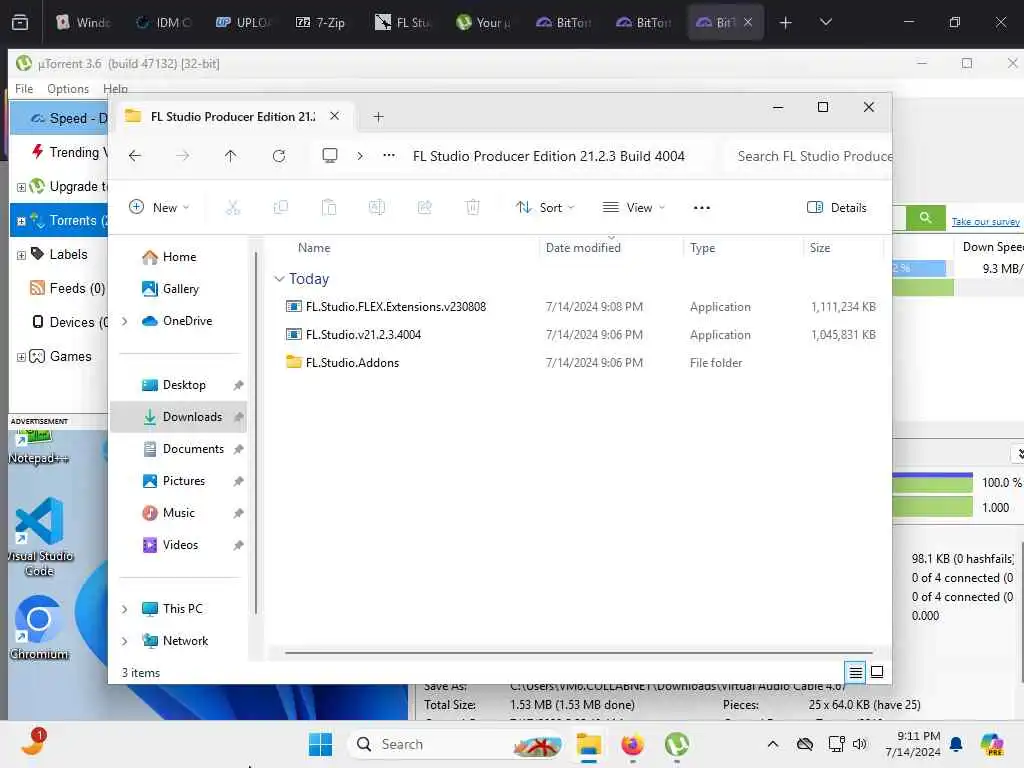Viewport: 1024px width, 768px height.
Task: Select FL.Studio.FLEX.Extensions.v230808 file
Action: [580, 306]
